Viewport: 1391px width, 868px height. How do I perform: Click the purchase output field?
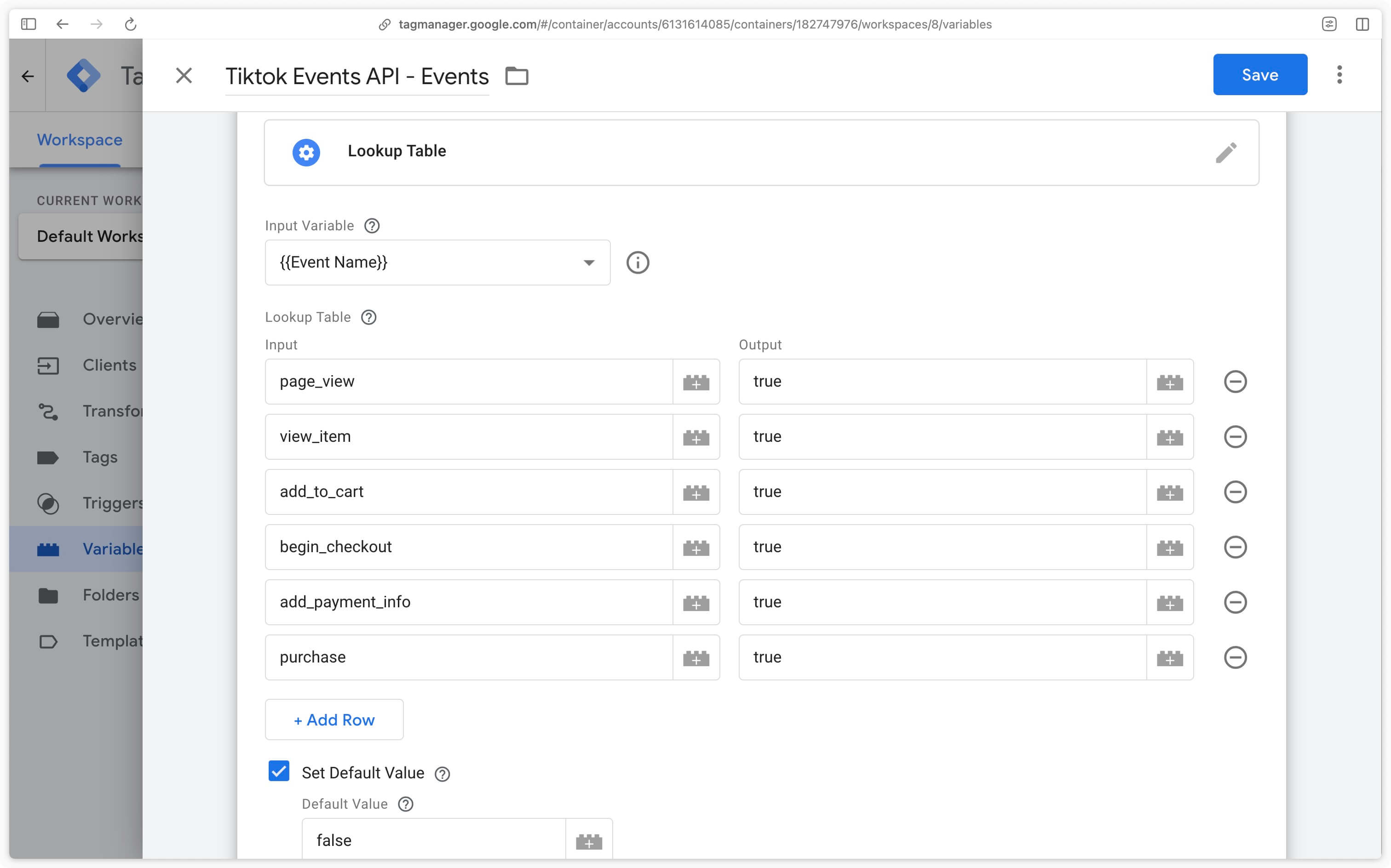(943, 657)
